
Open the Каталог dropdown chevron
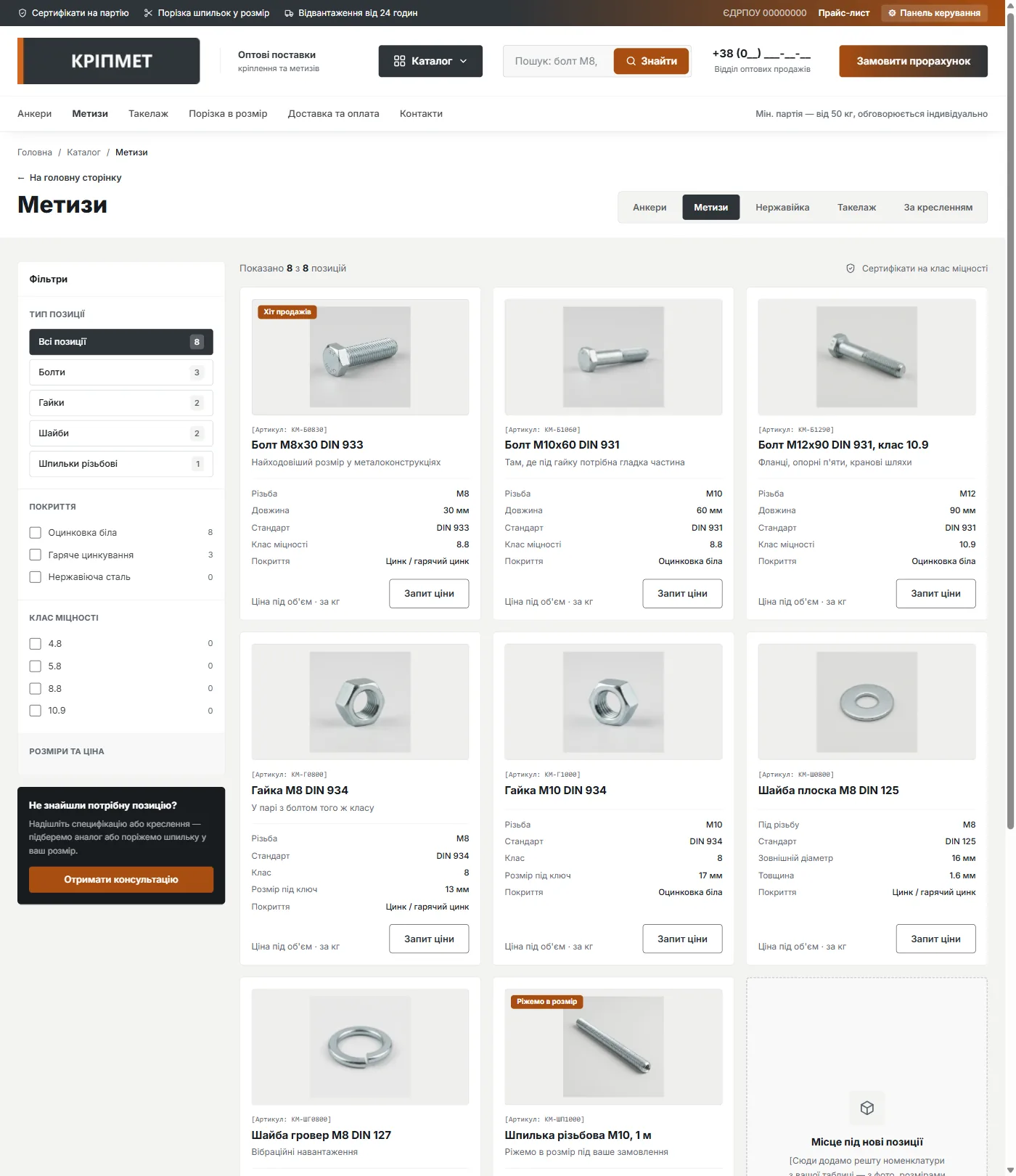point(464,61)
